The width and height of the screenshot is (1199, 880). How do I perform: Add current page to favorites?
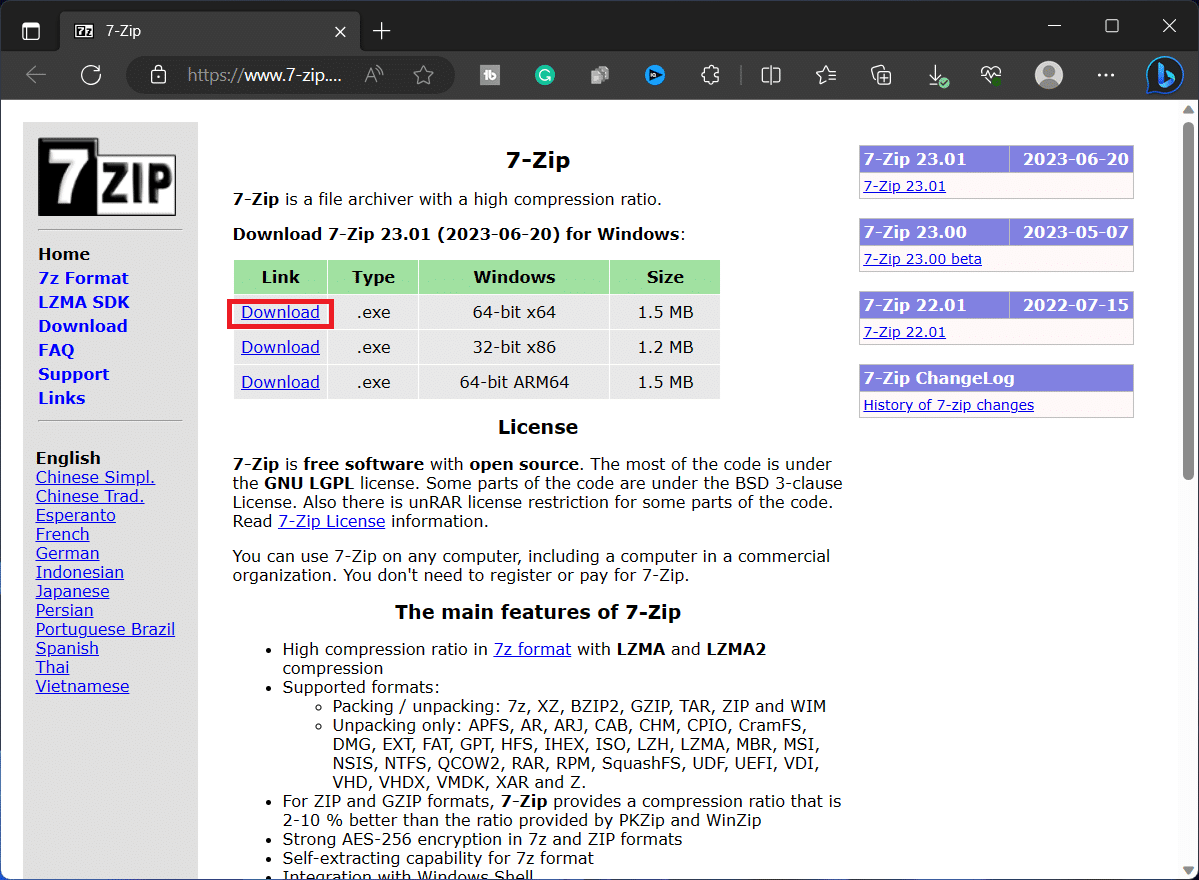tap(424, 75)
